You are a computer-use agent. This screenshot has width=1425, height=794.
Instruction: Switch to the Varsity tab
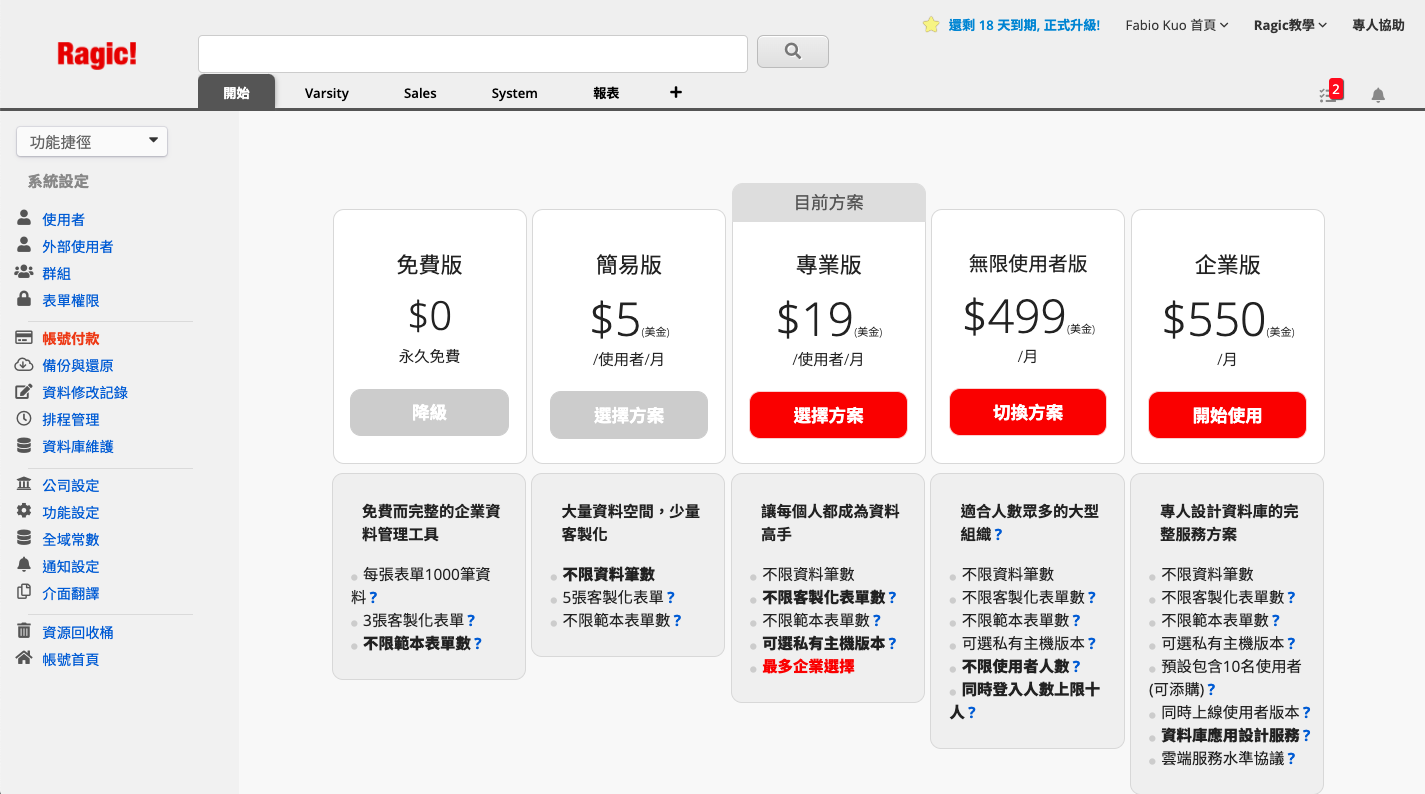[327, 93]
